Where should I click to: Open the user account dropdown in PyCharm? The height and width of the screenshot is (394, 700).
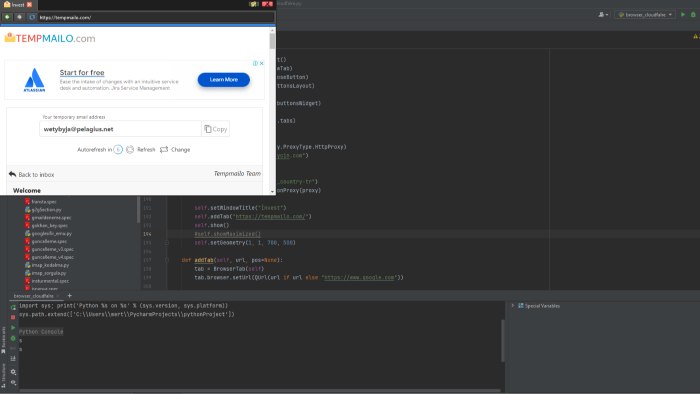603,15
